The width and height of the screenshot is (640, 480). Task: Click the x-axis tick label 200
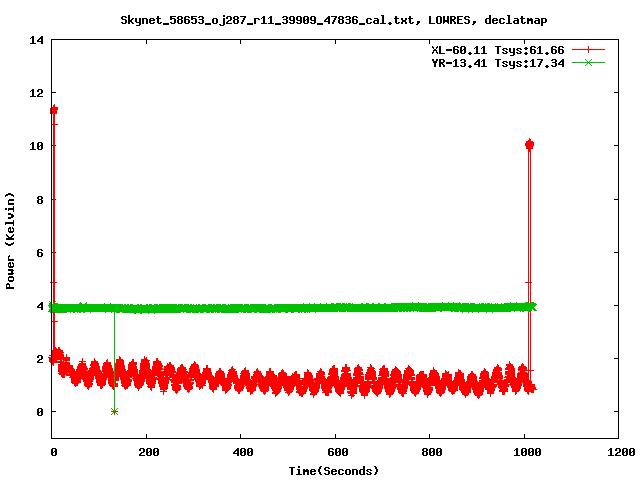point(147,452)
